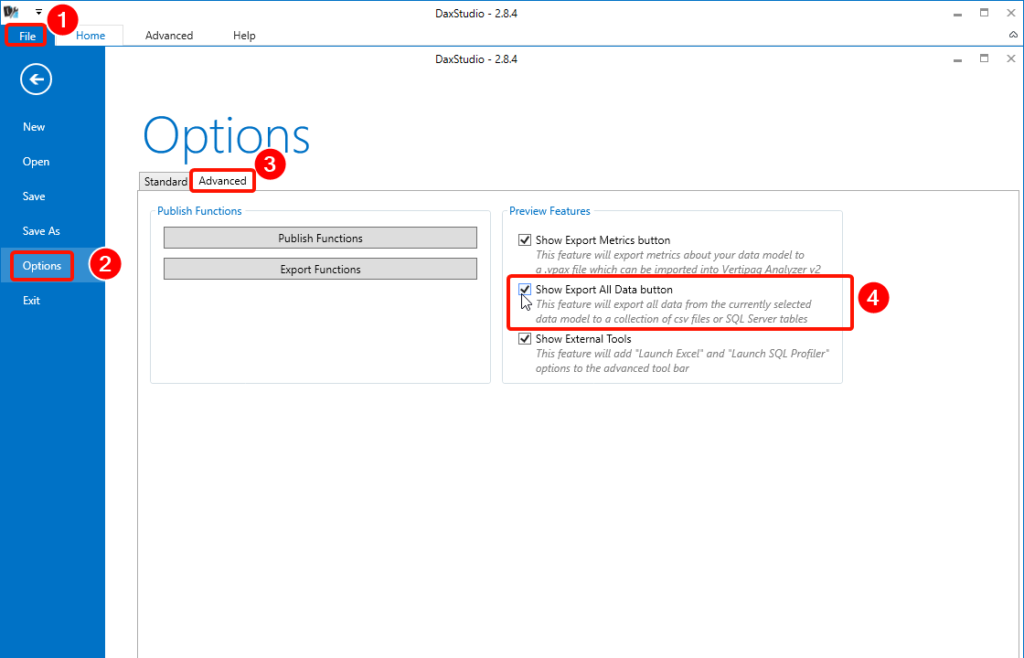Viewport: 1024px width, 658px height.
Task: Choose Save As in the backstage menu
Action: click(x=41, y=230)
